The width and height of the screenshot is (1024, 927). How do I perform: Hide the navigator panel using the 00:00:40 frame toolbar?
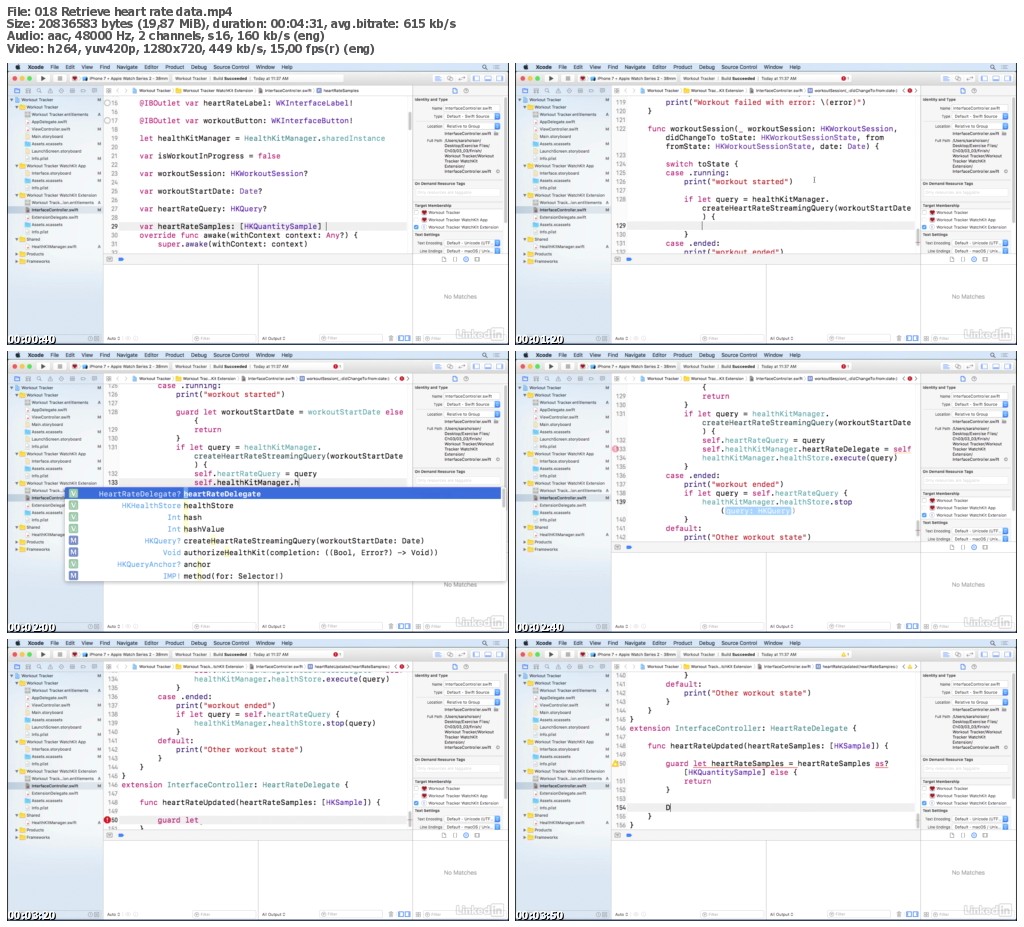click(x=476, y=78)
